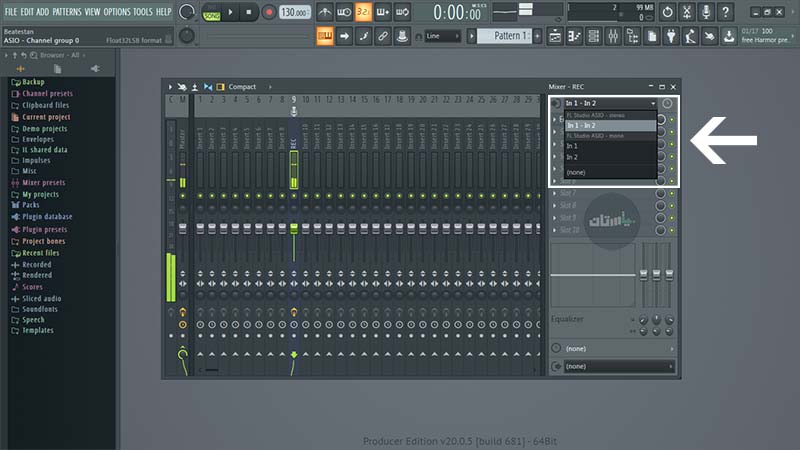Open the Templates folder in browser

(x=37, y=331)
